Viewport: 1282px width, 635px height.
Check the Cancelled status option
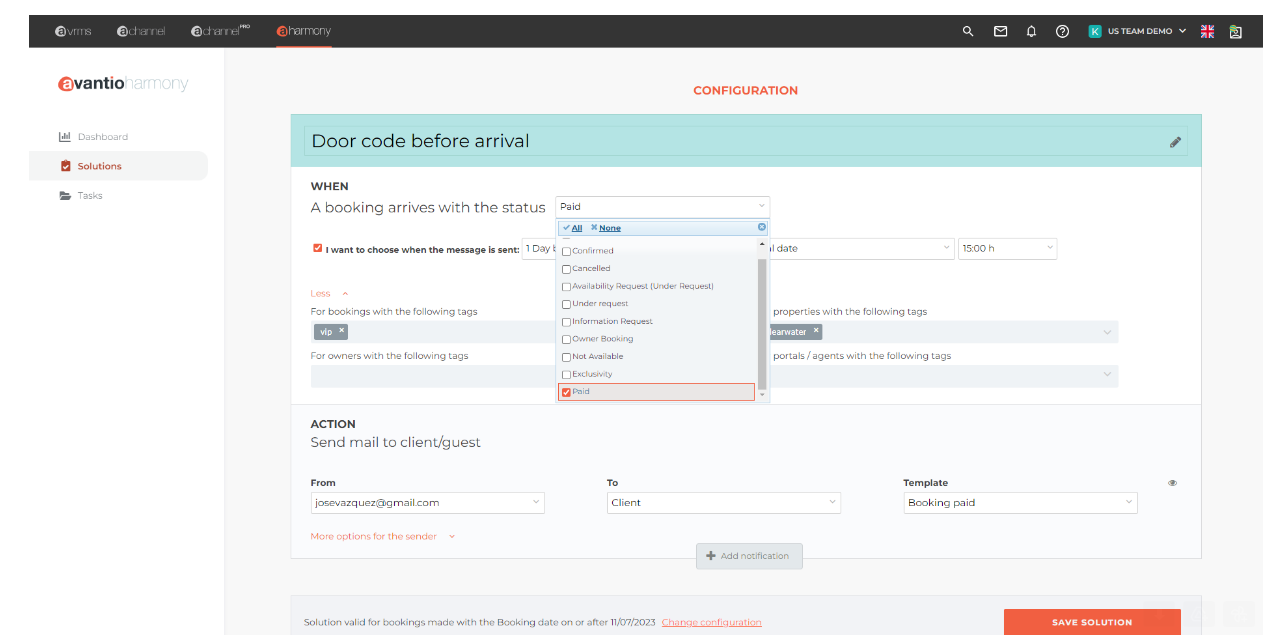[x=567, y=269]
